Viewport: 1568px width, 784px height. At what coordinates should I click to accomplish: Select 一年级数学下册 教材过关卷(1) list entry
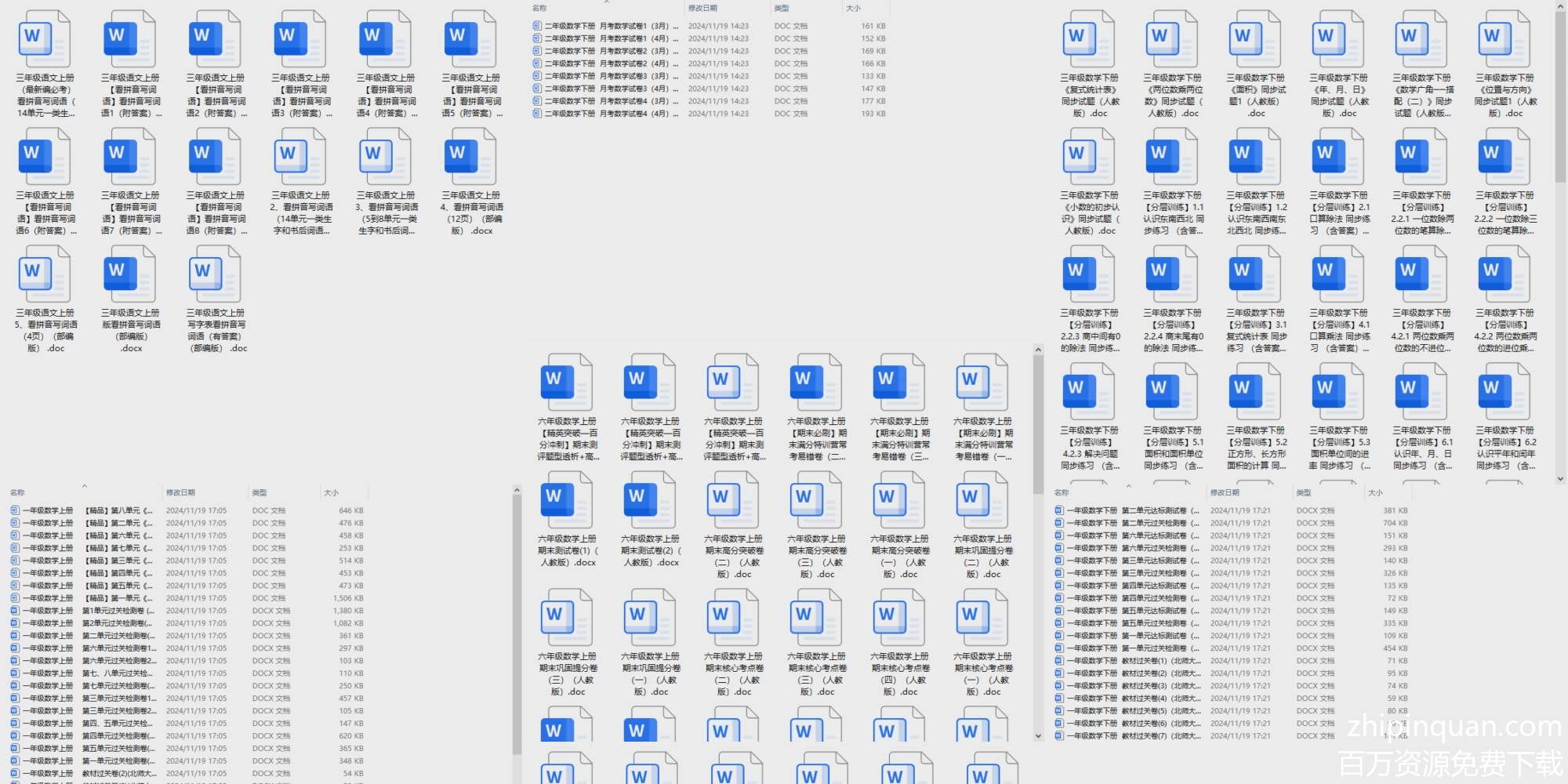(1129, 661)
